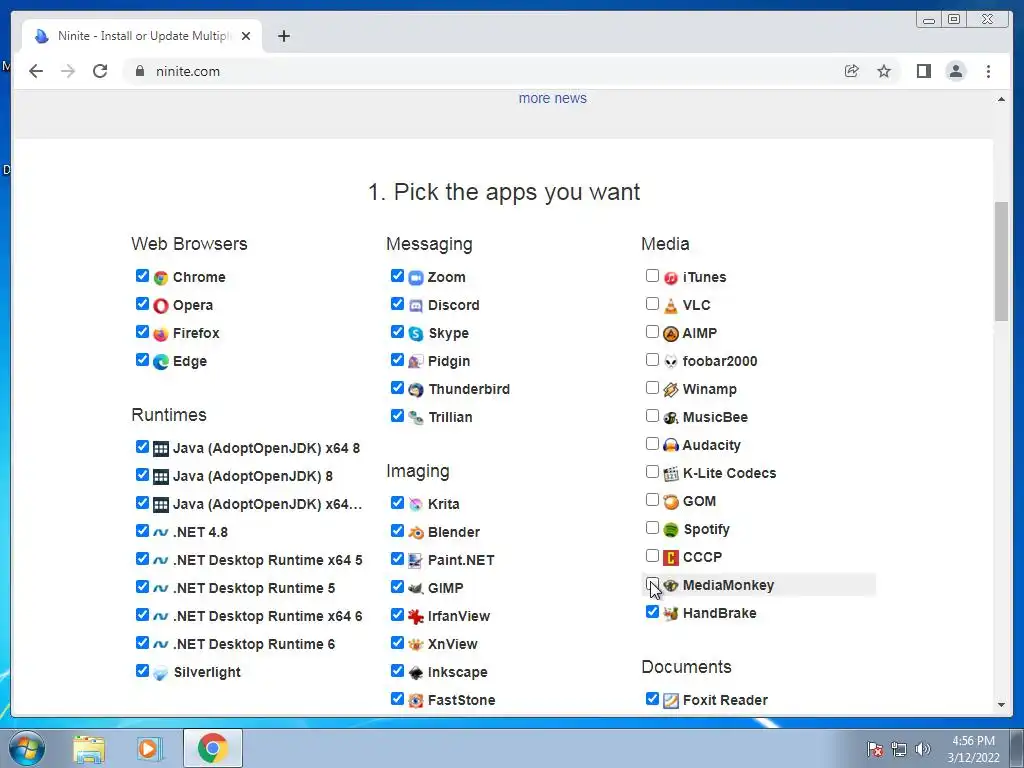Uncheck the Chrome checkbox
1024x768 pixels.
(x=142, y=276)
